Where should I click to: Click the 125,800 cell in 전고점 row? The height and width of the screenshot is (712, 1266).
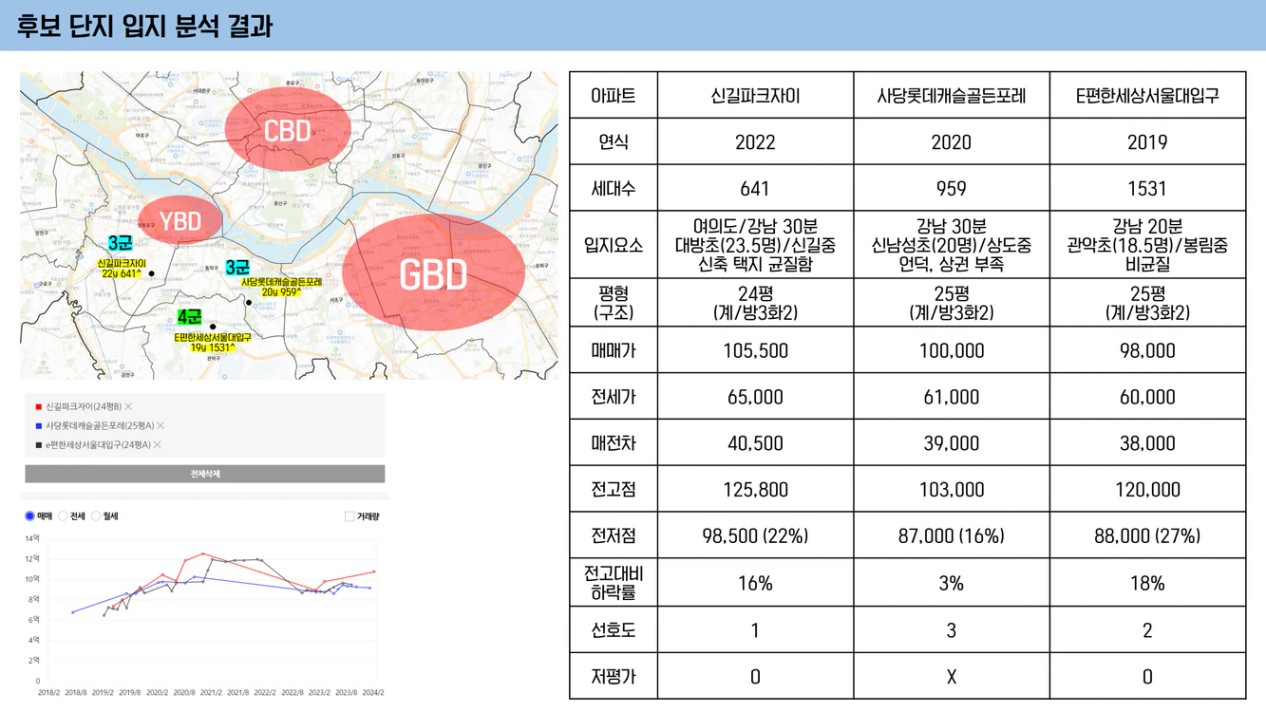click(754, 489)
